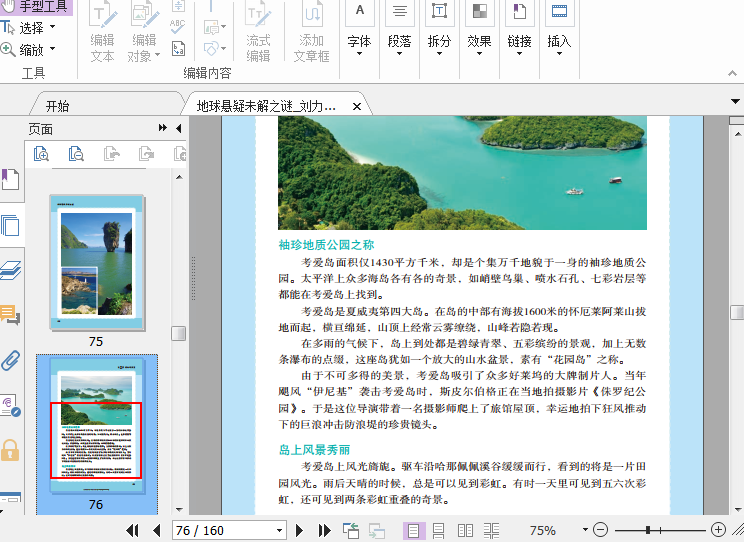The image size is (744, 542).
Task: Switch to two-page facing view
Action: pyautogui.click(x=465, y=530)
